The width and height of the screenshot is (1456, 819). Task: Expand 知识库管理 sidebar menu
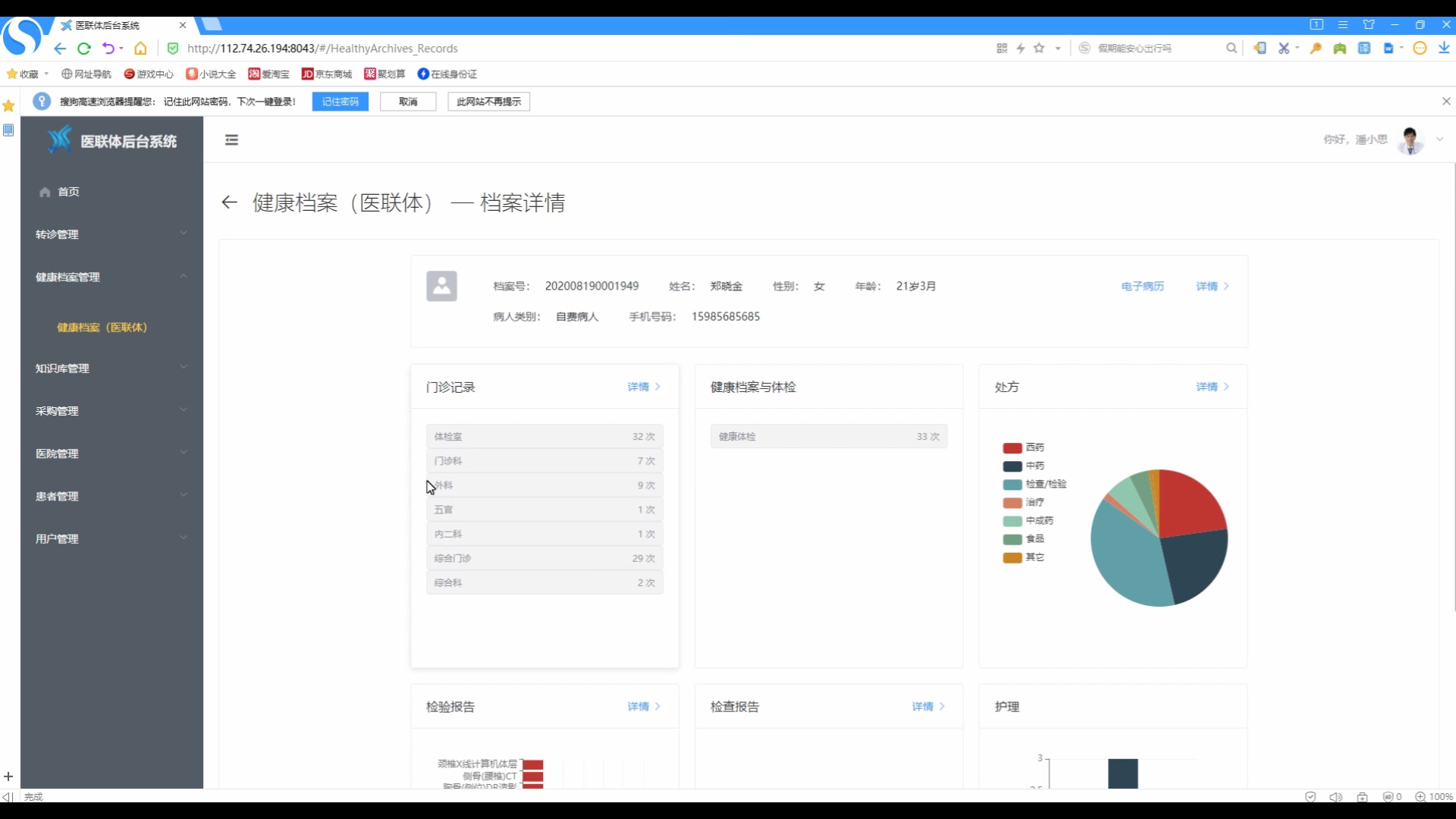click(111, 368)
